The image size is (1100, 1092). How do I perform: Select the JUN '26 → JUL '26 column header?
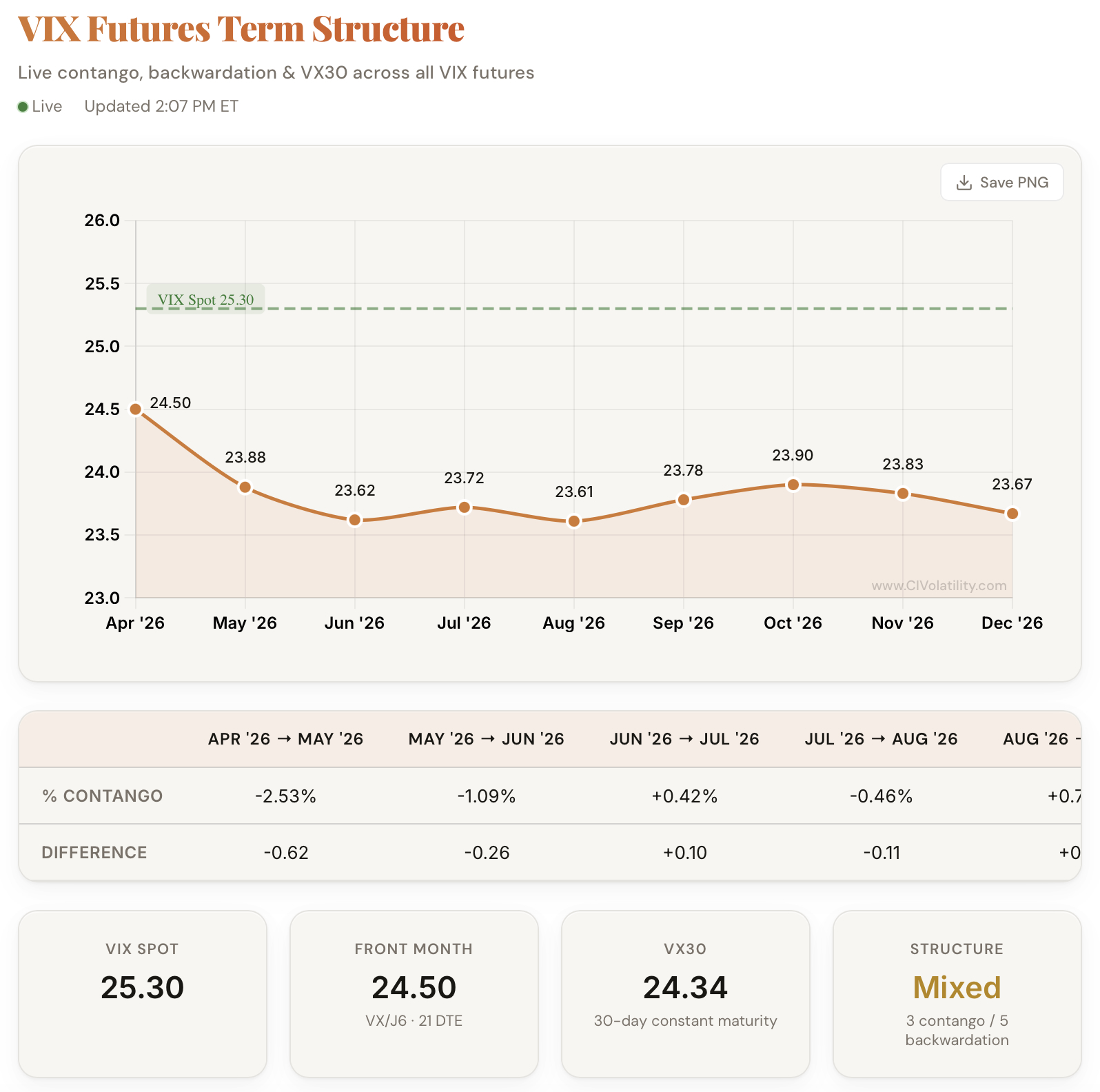tap(684, 739)
